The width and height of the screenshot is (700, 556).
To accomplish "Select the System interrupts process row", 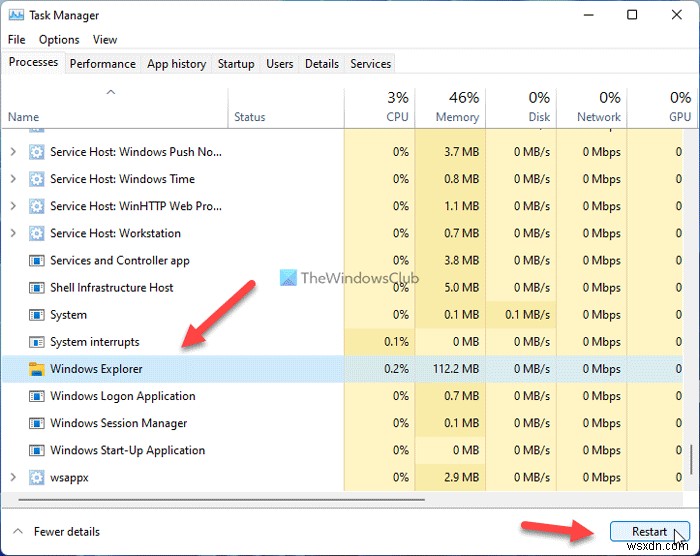I will click(342, 342).
